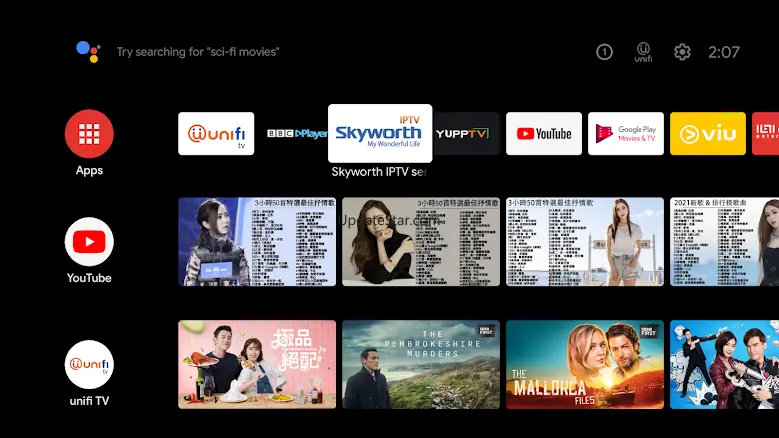
Task: Click the 2:07 clock display
Action: pyautogui.click(x=724, y=52)
